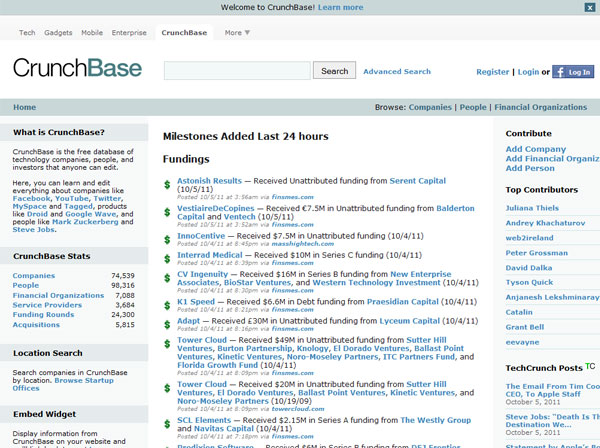Open the K1 Speed company link
Screen dimensions: 600x448
click(x=196, y=301)
